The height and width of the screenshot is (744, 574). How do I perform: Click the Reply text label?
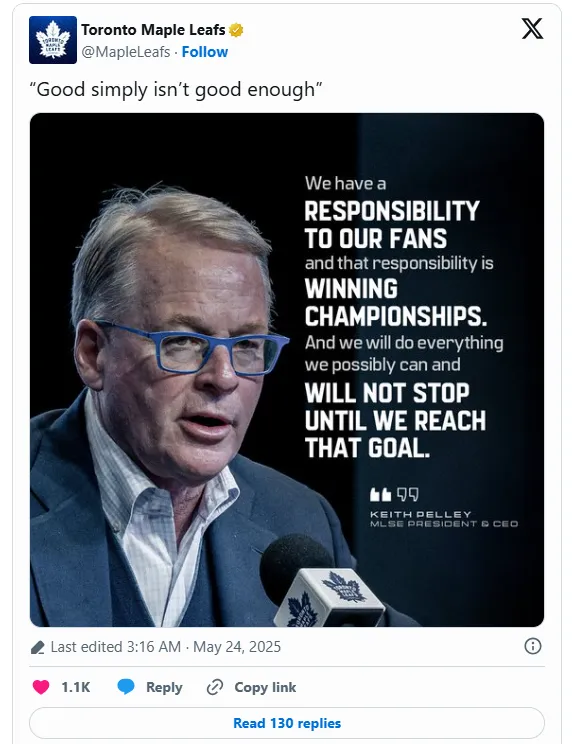(x=164, y=687)
